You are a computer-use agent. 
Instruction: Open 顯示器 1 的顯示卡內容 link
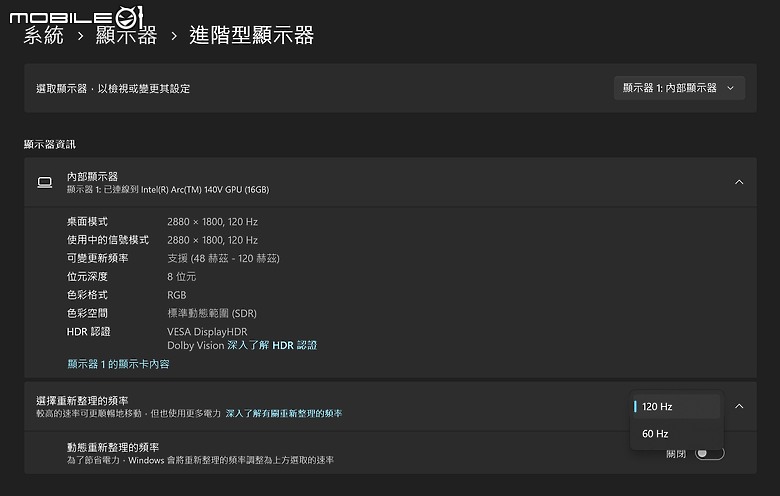[118, 364]
